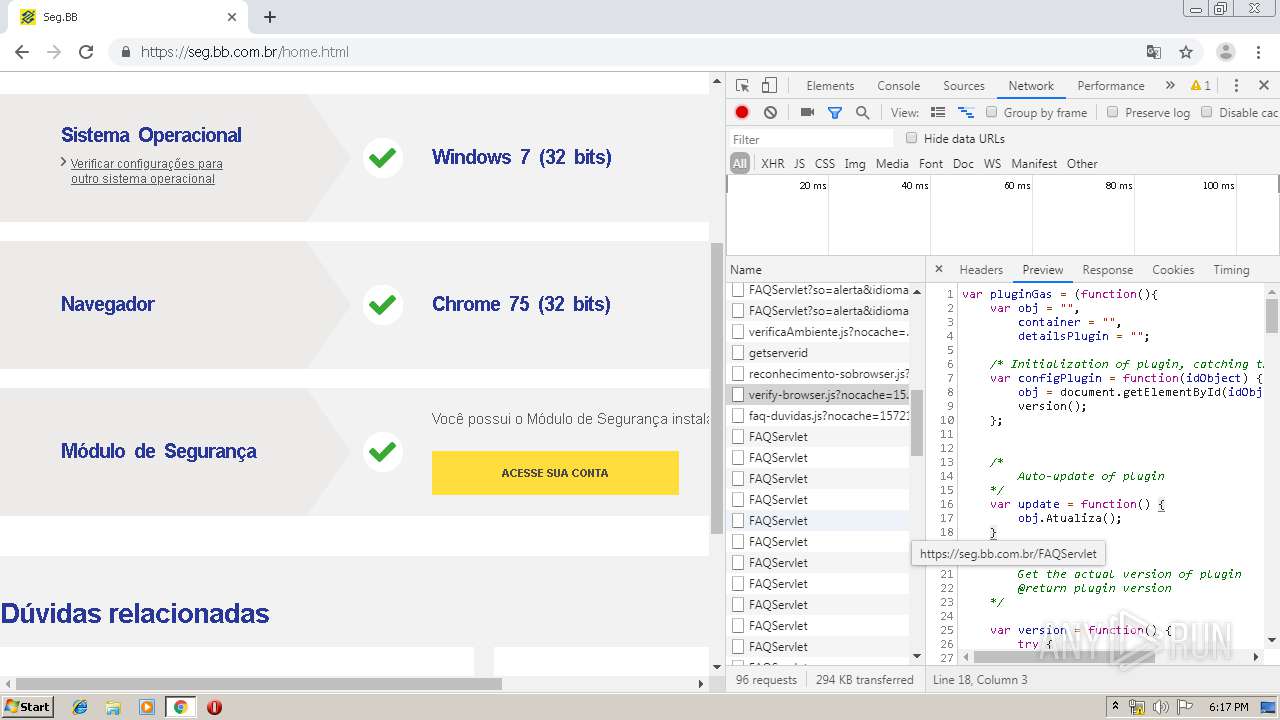Click the network Filter text field
This screenshot has width=1280, height=720.
pos(811,139)
